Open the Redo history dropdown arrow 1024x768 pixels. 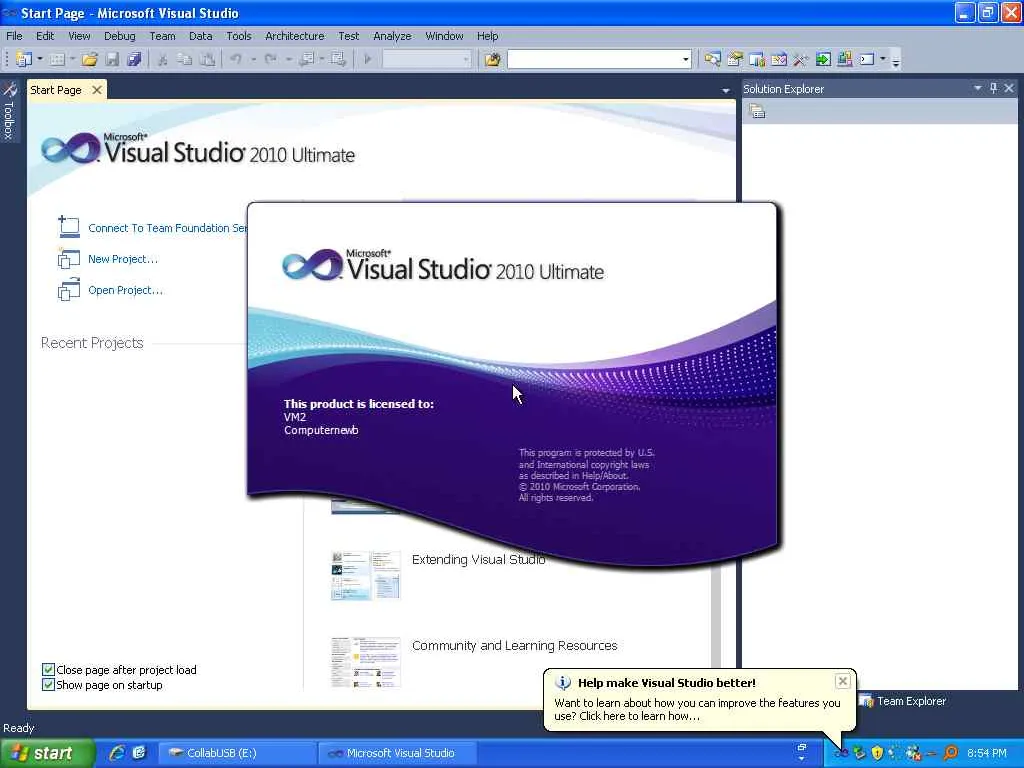(288, 59)
